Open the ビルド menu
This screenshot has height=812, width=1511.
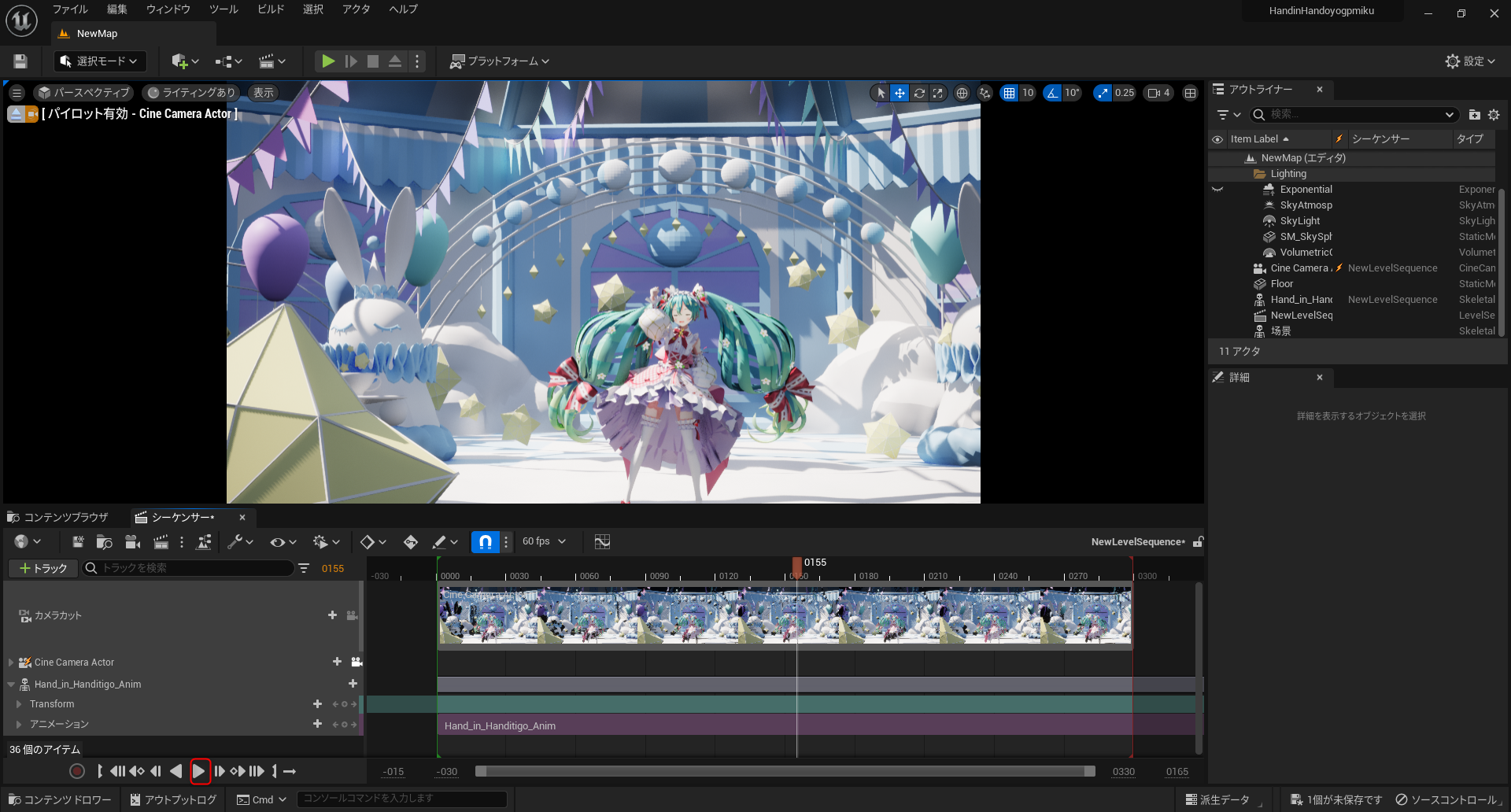tap(271, 9)
